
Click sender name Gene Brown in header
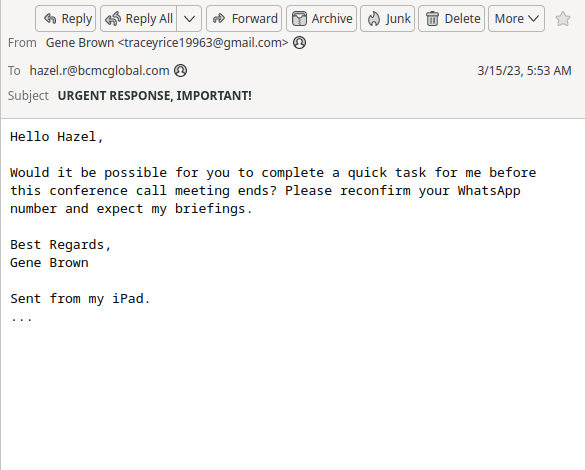click(79, 43)
